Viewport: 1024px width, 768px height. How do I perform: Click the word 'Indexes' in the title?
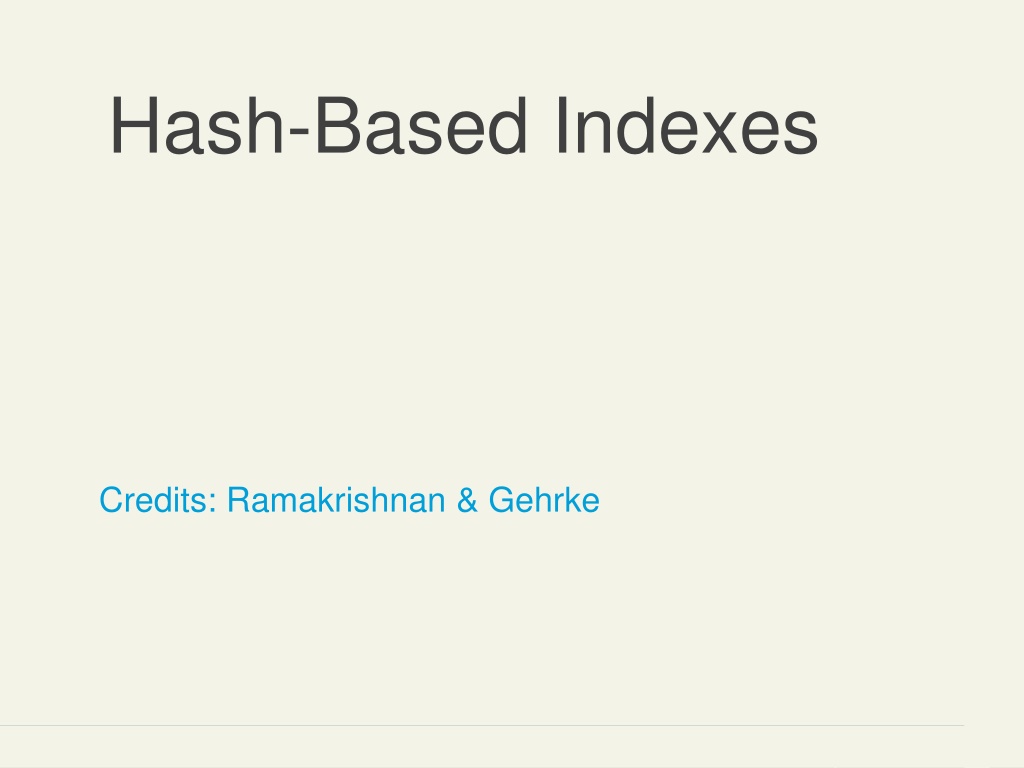pyautogui.click(x=687, y=125)
